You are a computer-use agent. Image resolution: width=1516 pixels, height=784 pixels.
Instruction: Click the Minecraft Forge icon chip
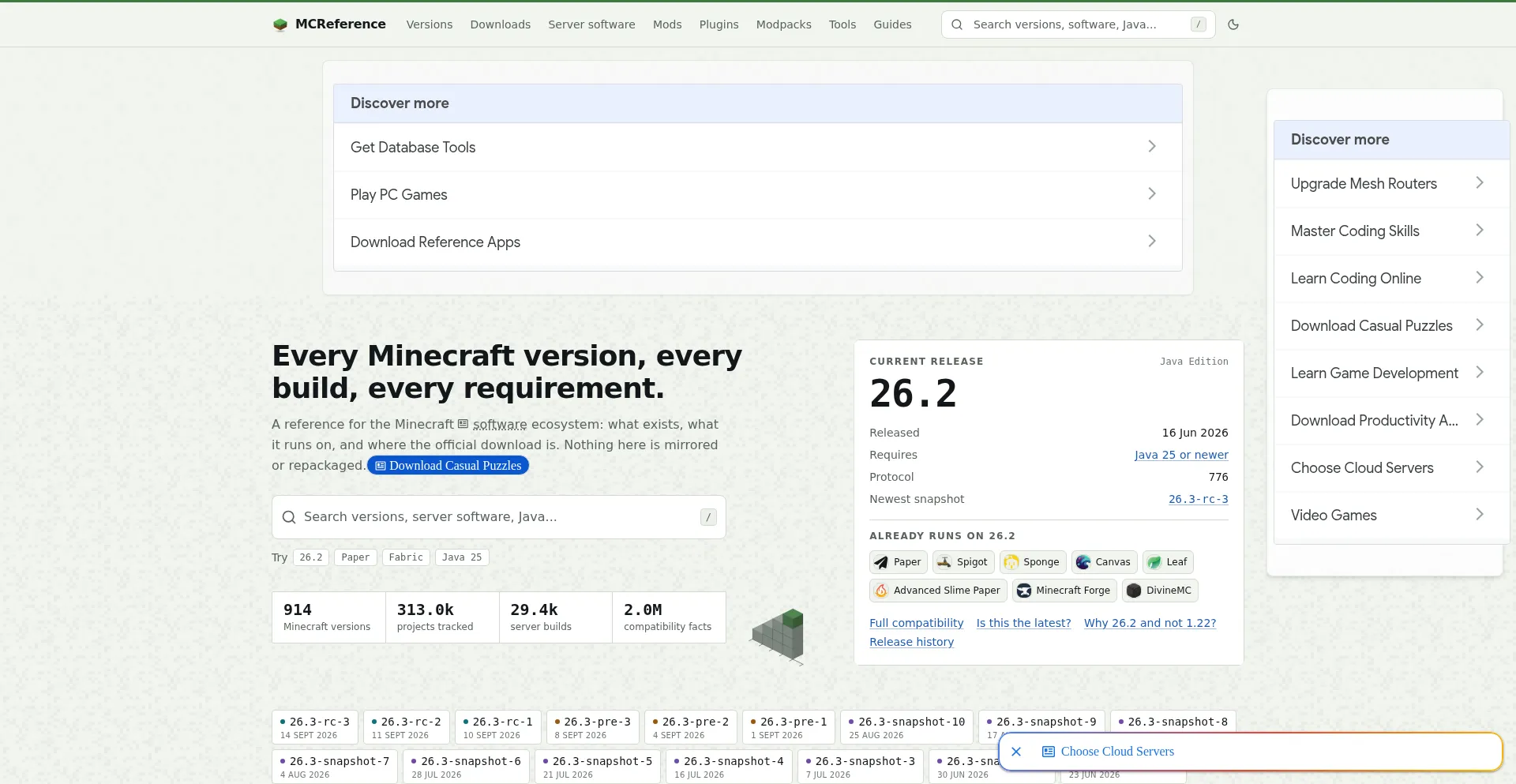click(1064, 591)
